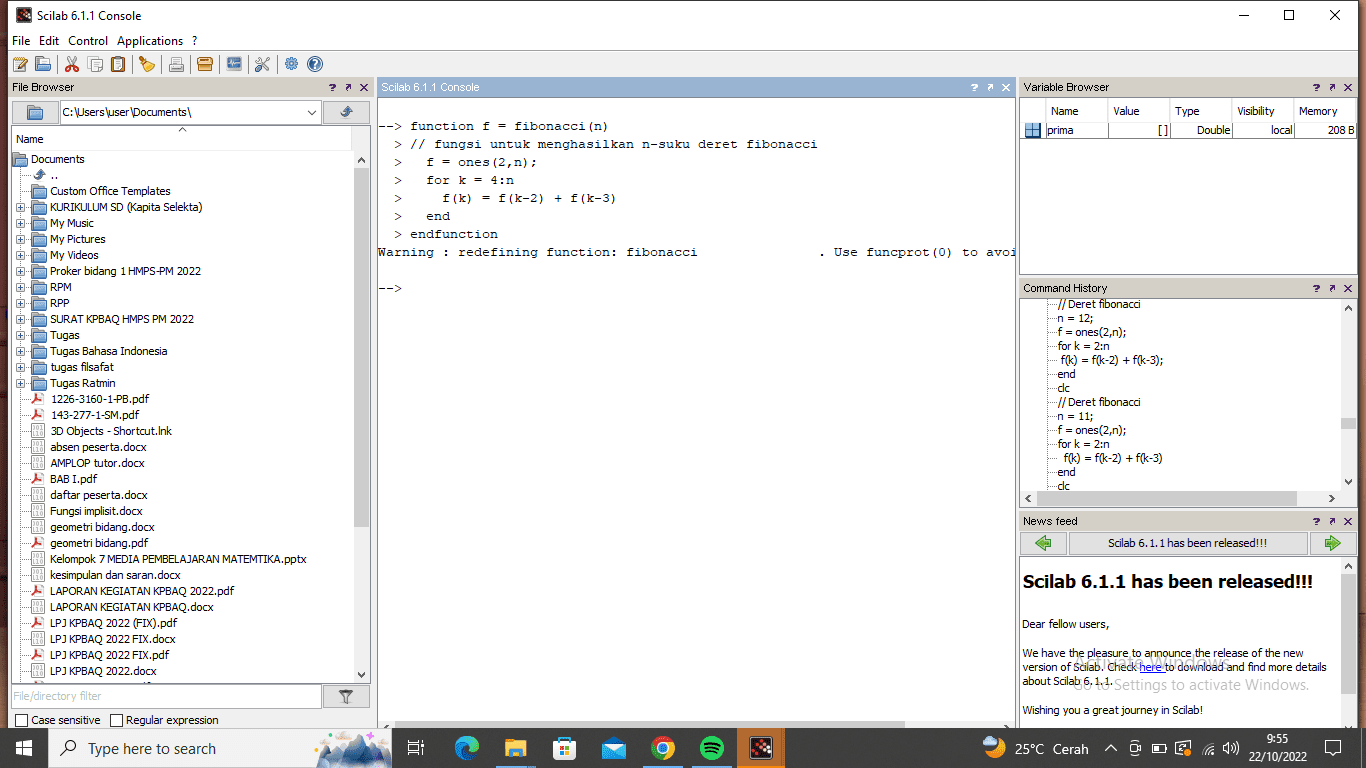Go to the parent directory button

[346, 112]
